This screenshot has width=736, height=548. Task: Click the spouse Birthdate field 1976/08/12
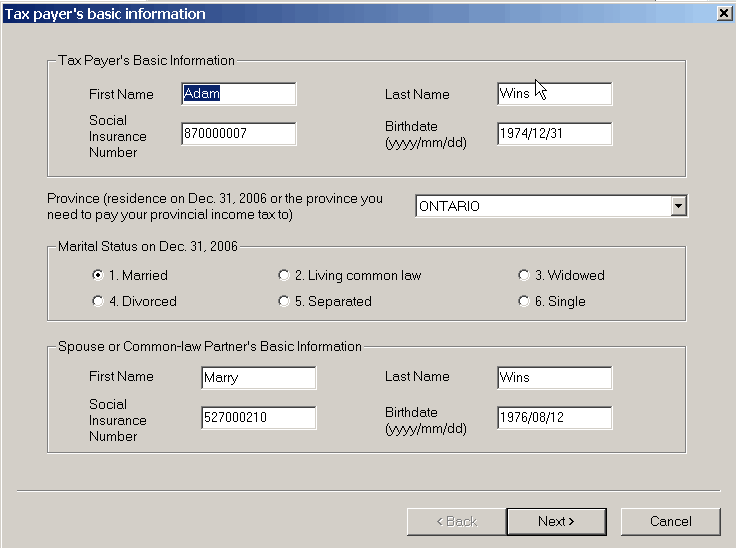(554, 417)
